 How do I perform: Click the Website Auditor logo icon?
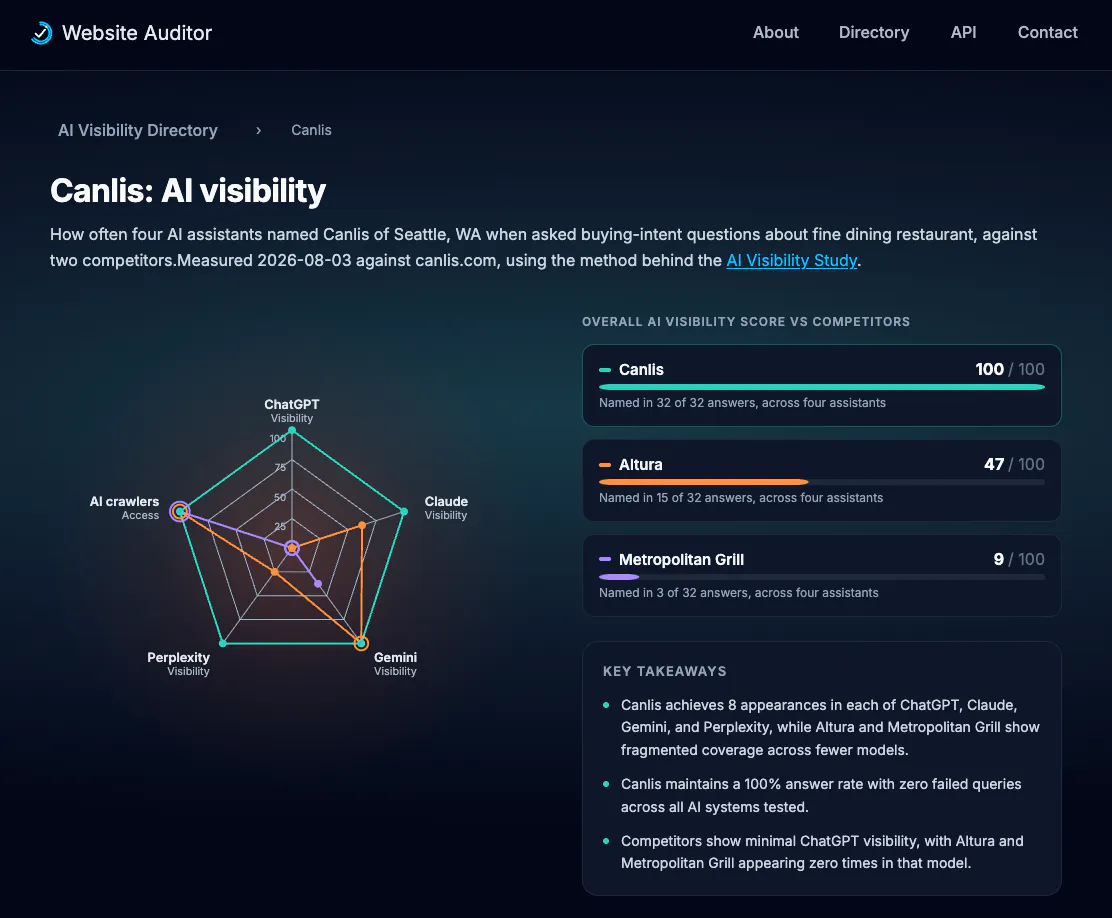pos(42,33)
